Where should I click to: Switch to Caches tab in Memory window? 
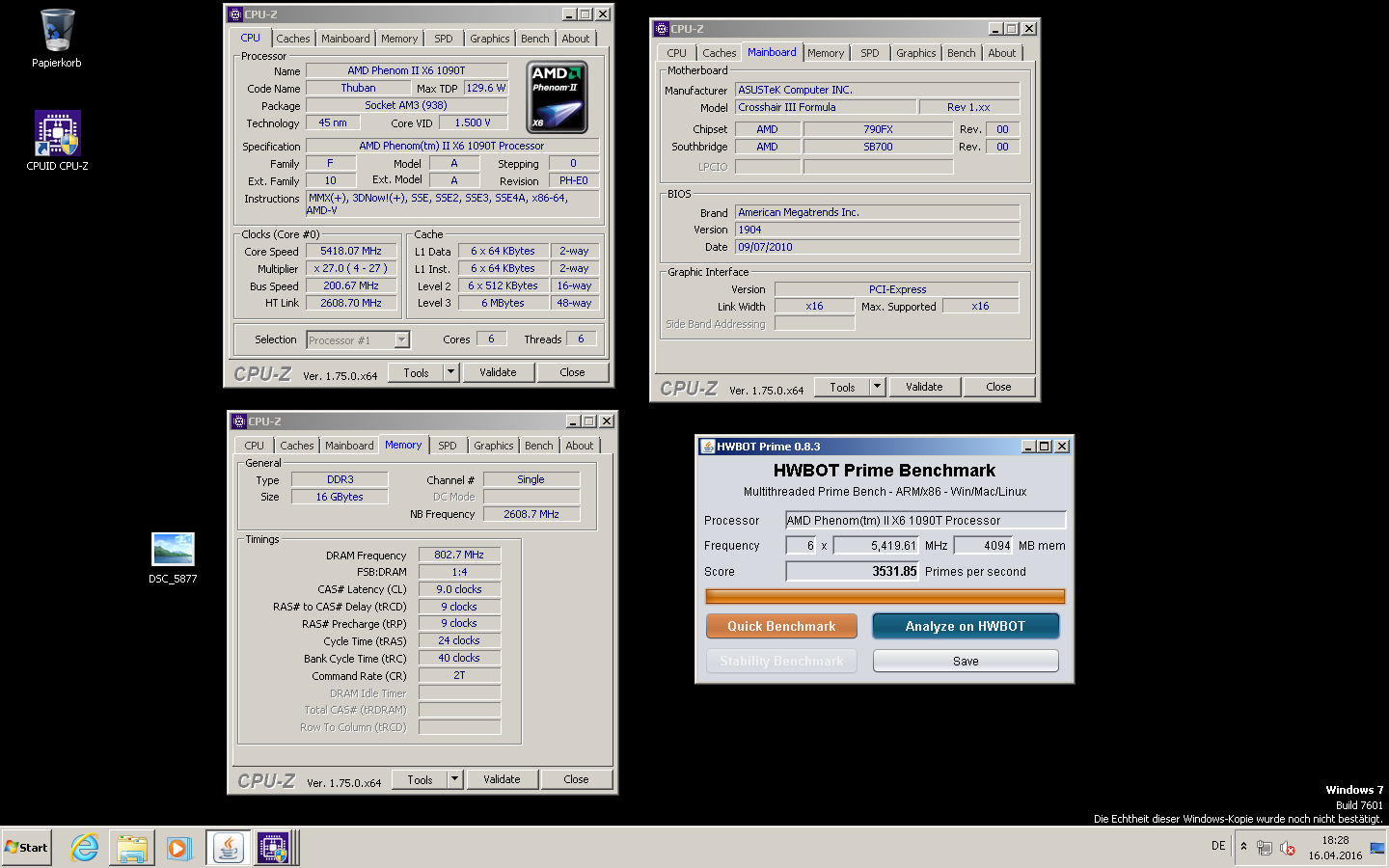point(297,446)
